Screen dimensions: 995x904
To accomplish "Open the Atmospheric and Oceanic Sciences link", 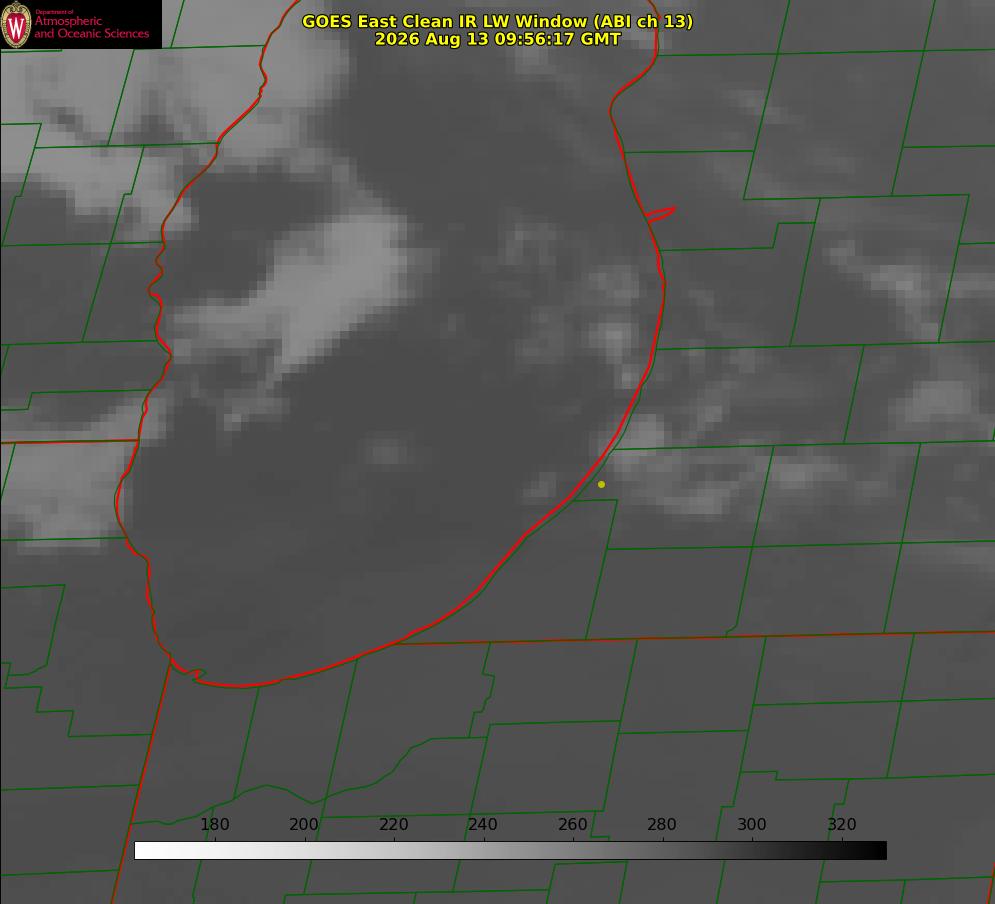I will pos(91,27).
